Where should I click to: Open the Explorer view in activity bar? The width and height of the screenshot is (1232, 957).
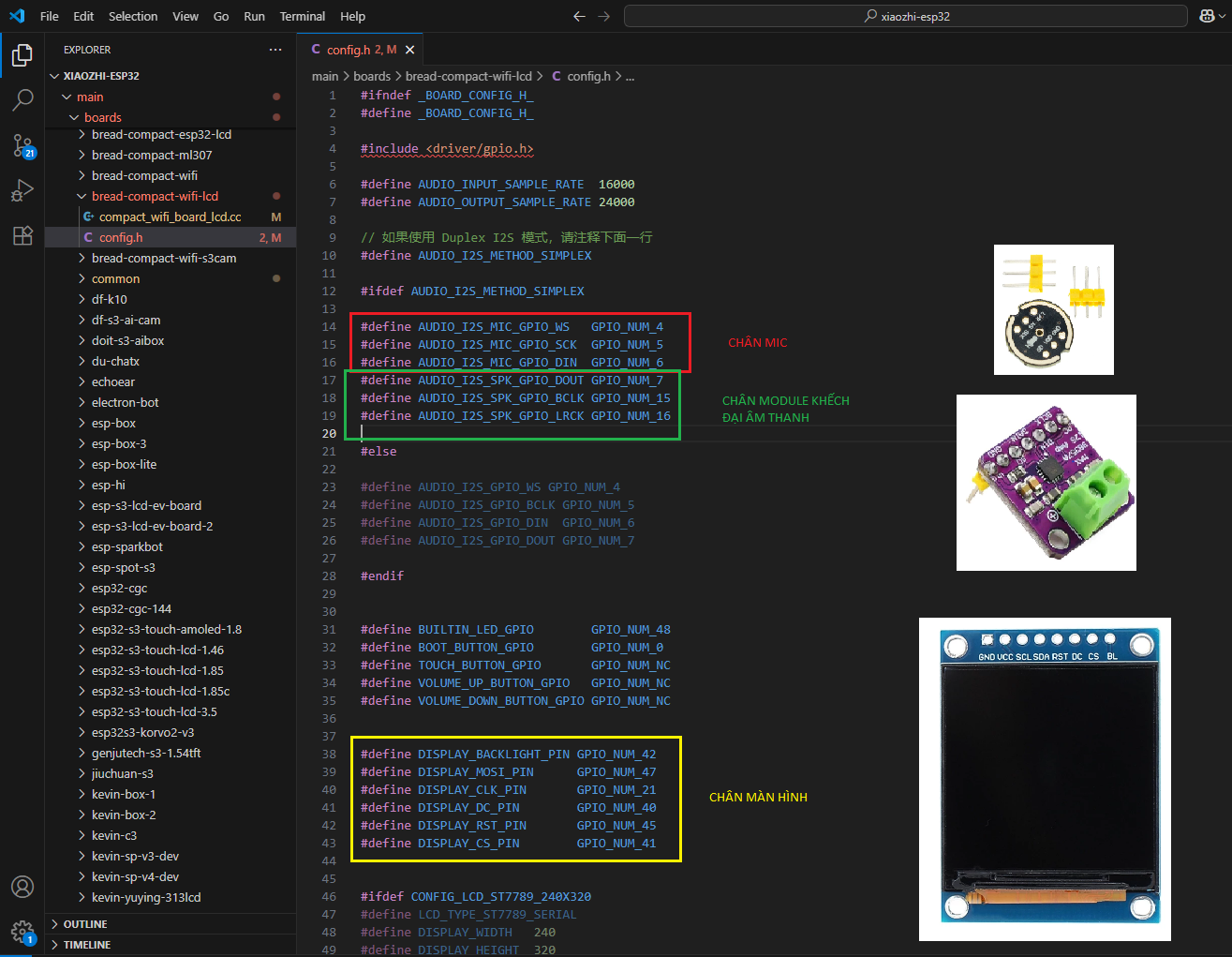tap(22, 55)
